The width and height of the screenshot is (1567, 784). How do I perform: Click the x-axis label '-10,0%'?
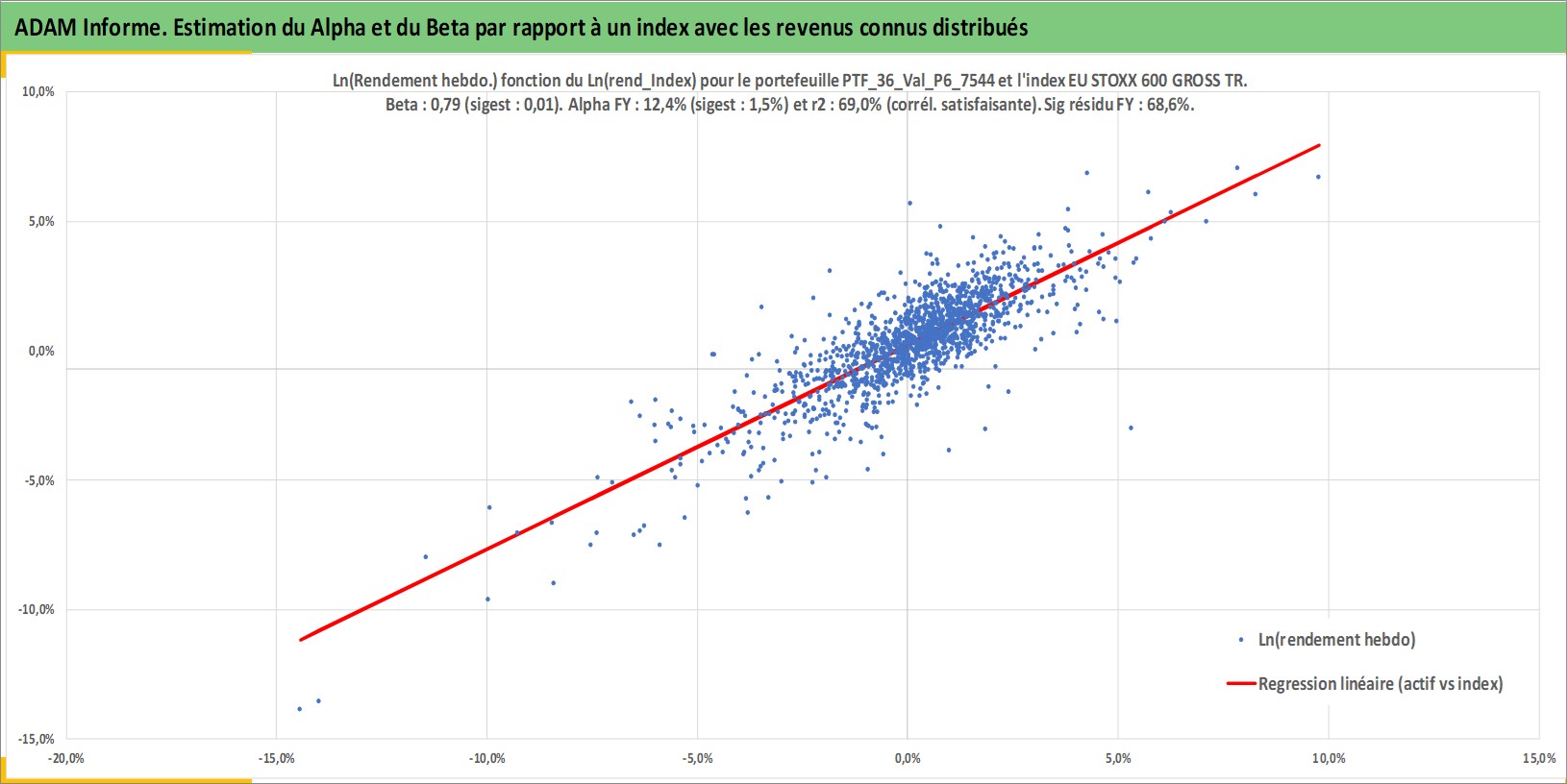(487, 759)
